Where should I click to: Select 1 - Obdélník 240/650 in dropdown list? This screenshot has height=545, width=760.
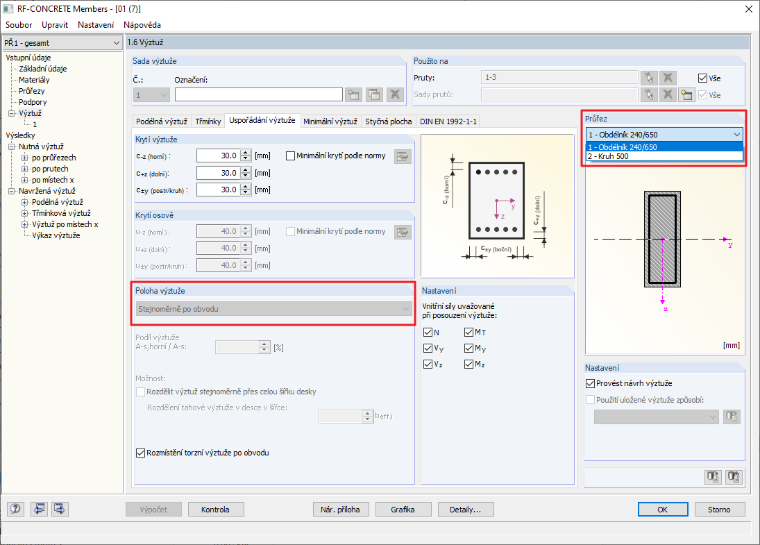664,147
